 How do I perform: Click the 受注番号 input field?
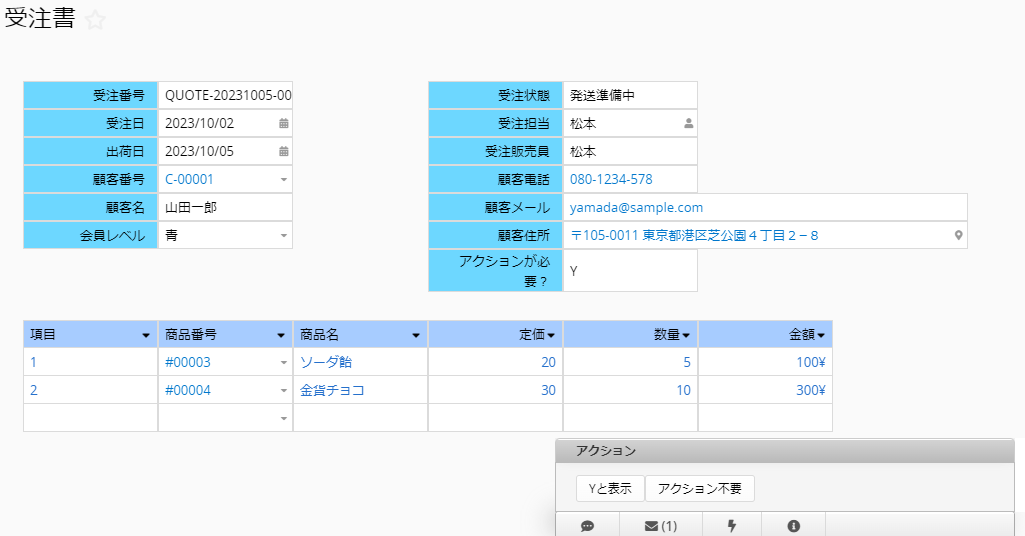227,96
